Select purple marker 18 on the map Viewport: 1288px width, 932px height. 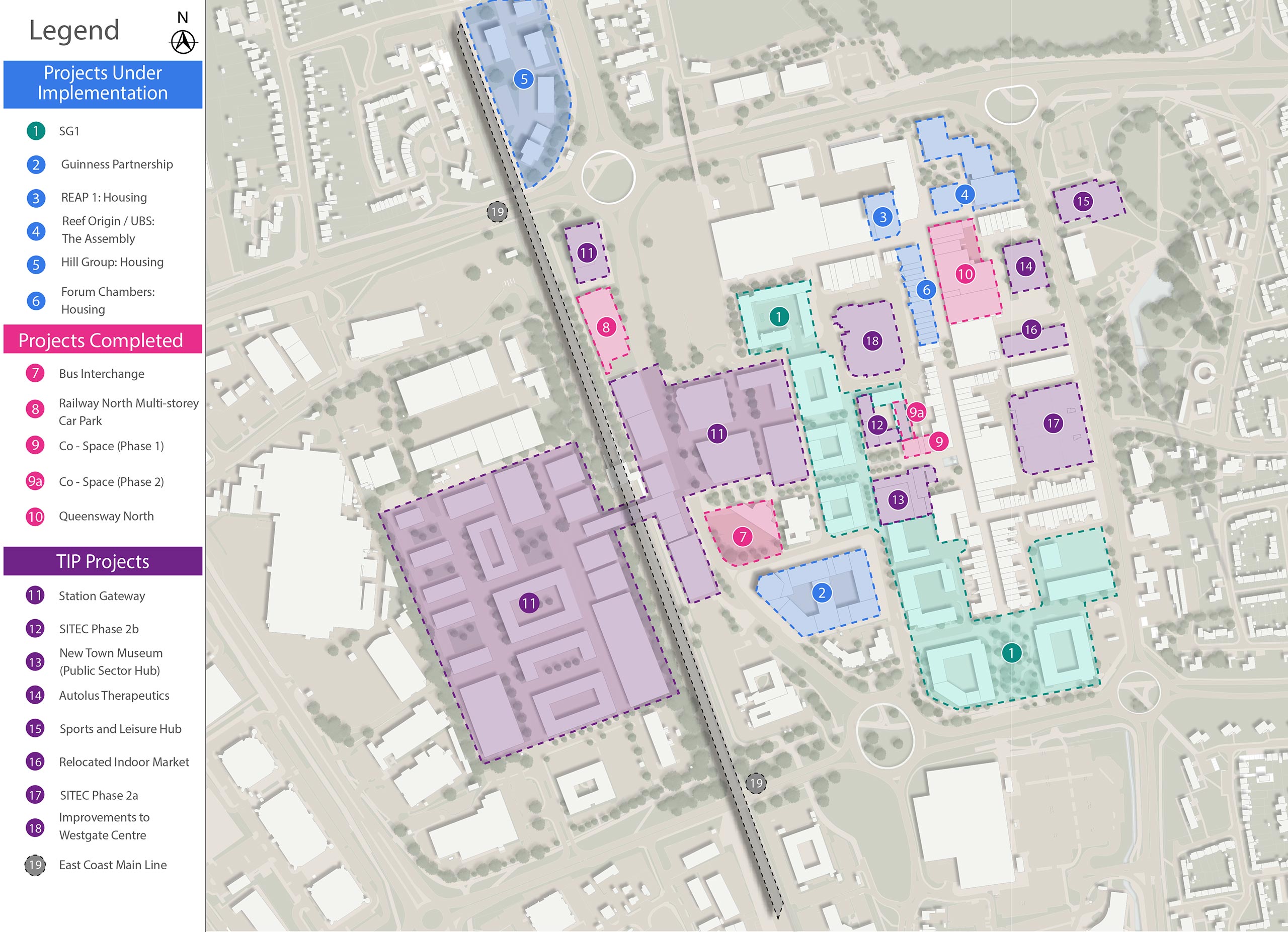872,341
